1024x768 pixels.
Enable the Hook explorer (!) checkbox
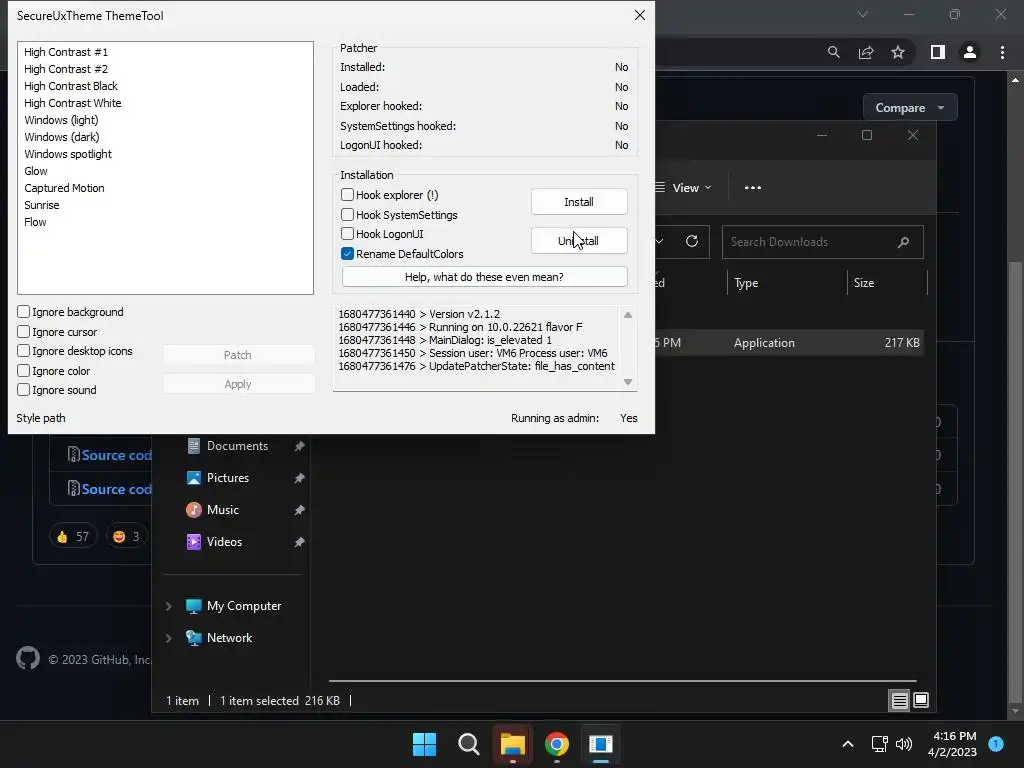pos(347,195)
